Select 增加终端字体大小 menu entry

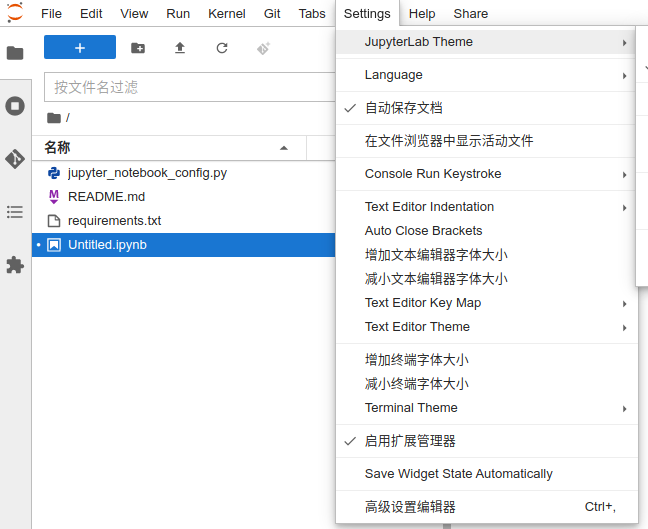485,360
